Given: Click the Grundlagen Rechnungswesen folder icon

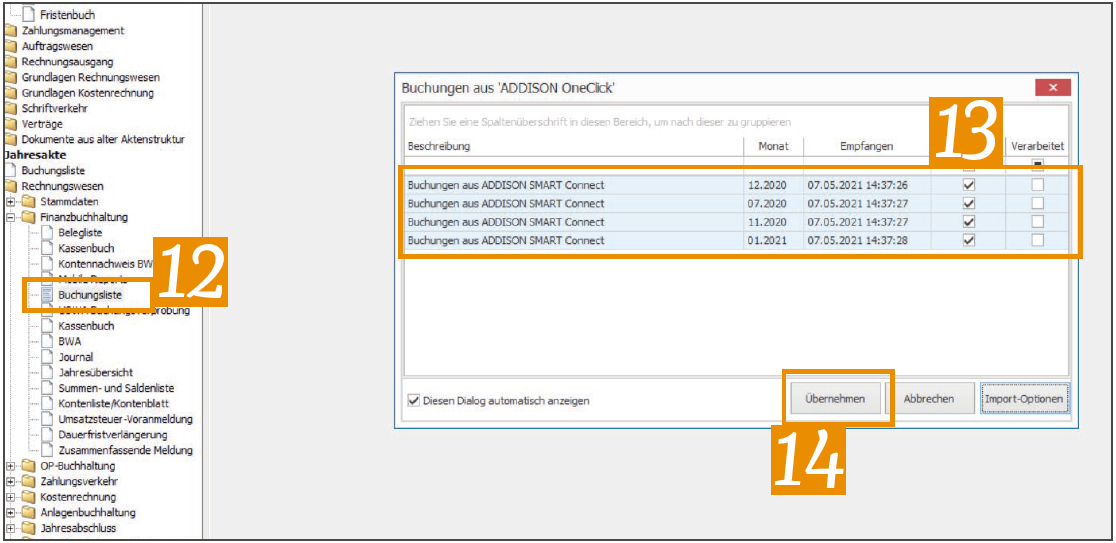Looking at the screenshot, I should (11, 78).
